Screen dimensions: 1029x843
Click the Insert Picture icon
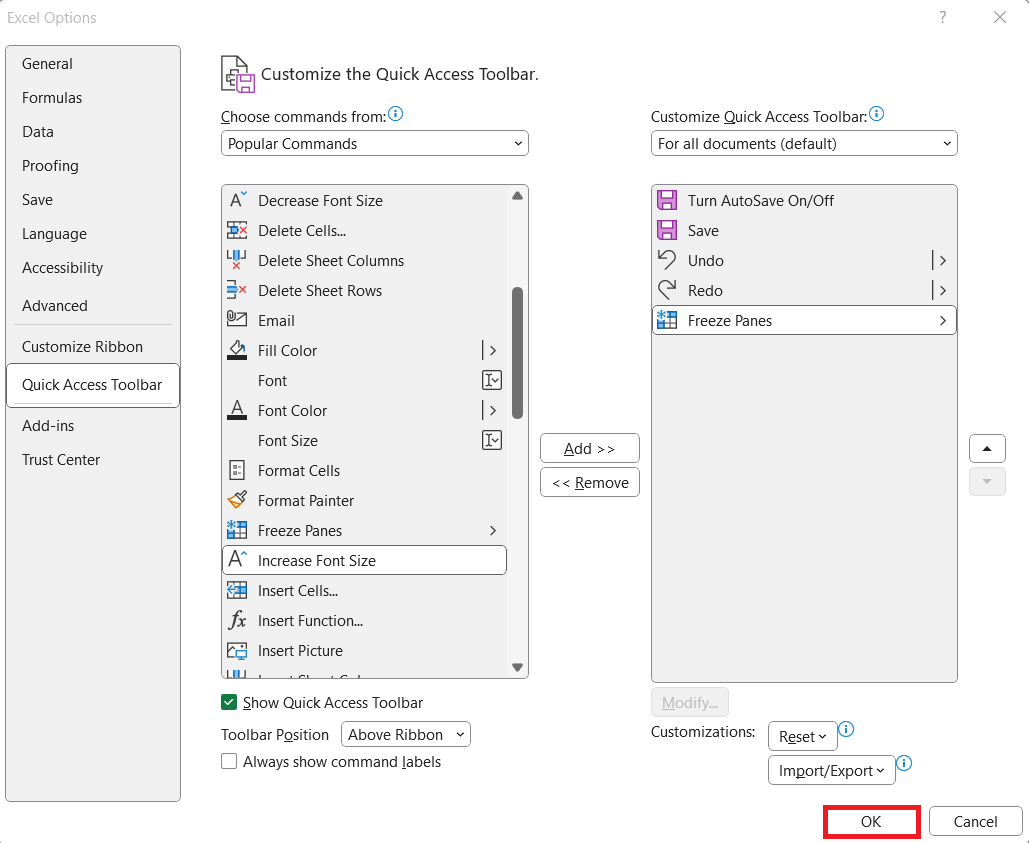point(237,650)
